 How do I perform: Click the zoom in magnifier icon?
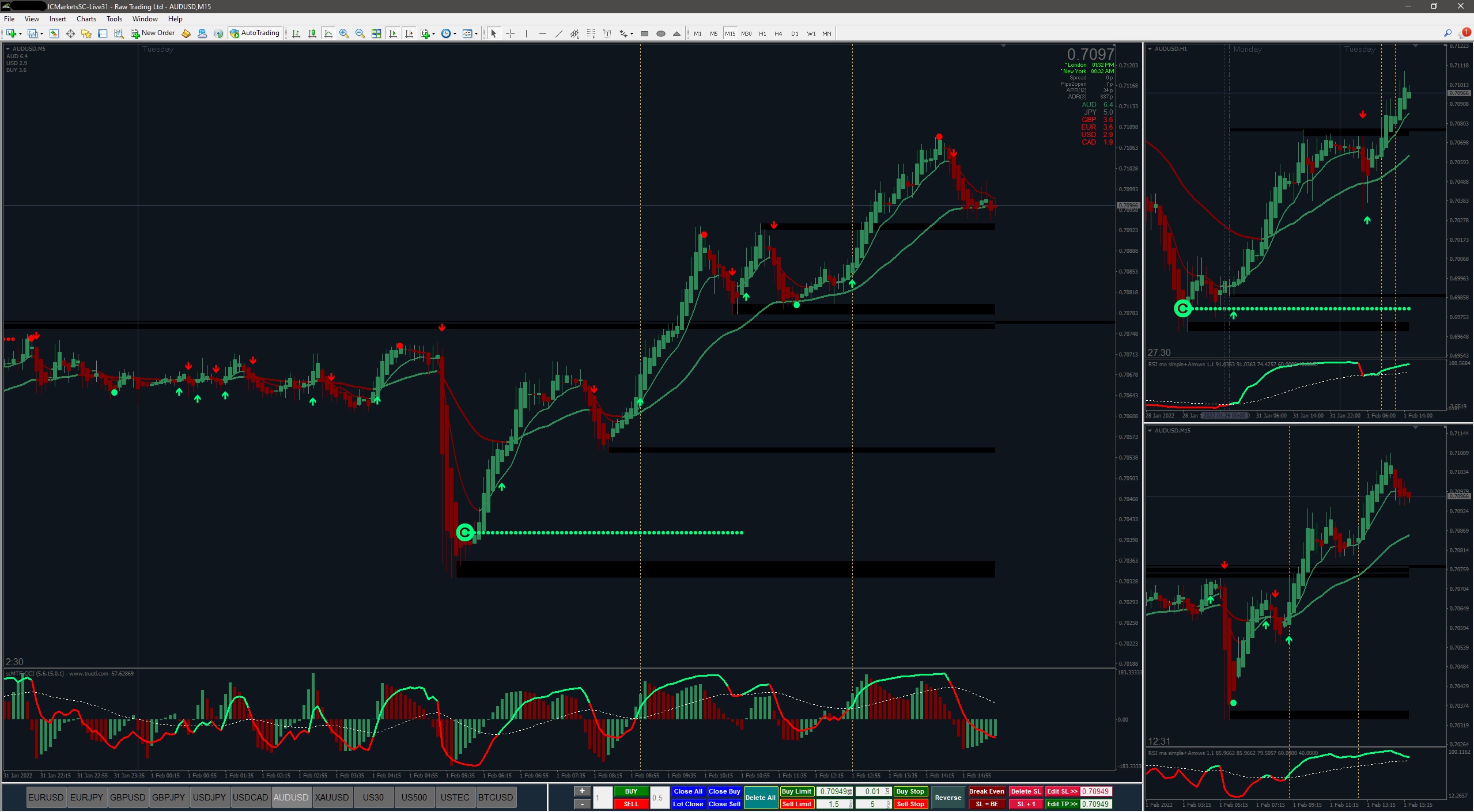(344, 33)
